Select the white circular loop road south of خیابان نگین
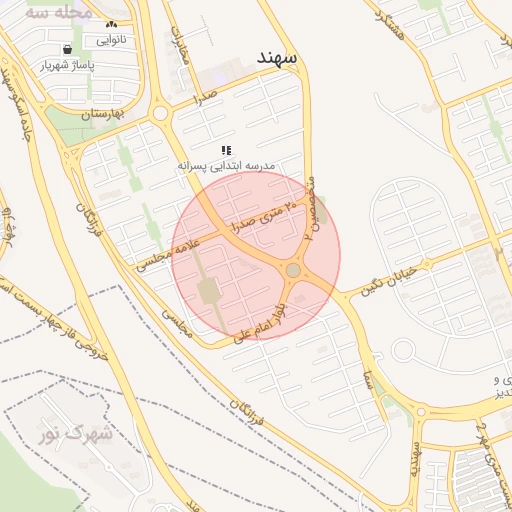512x512 pixels. (403, 351)
